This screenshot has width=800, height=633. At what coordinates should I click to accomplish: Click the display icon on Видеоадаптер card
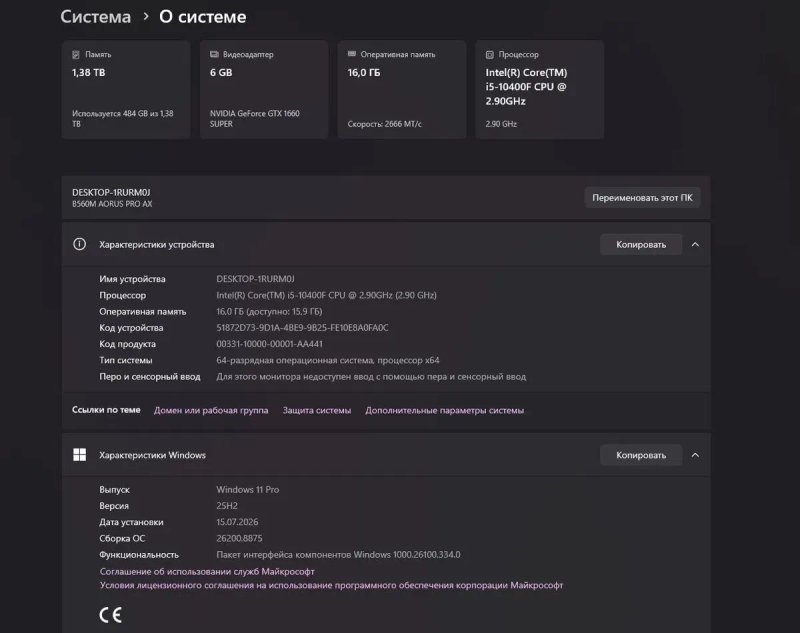[214, 54]
